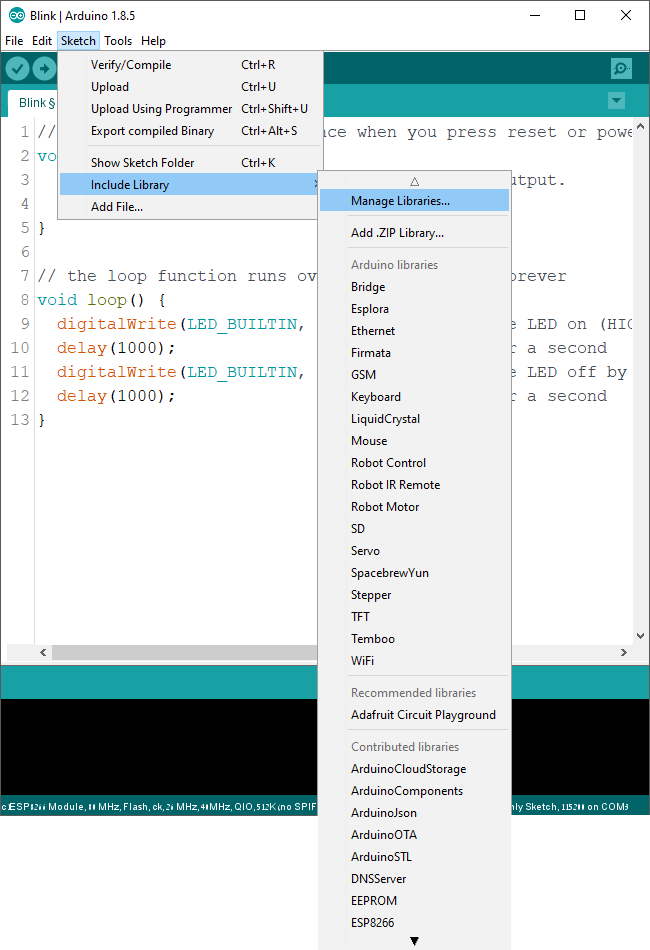Select Export compiled Binary

190,131
